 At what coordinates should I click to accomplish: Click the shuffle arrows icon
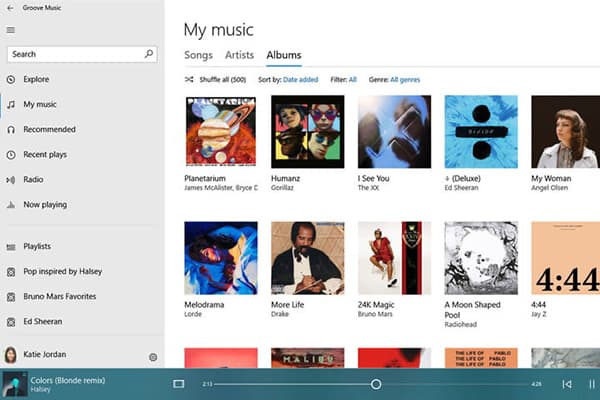[189, 80]
